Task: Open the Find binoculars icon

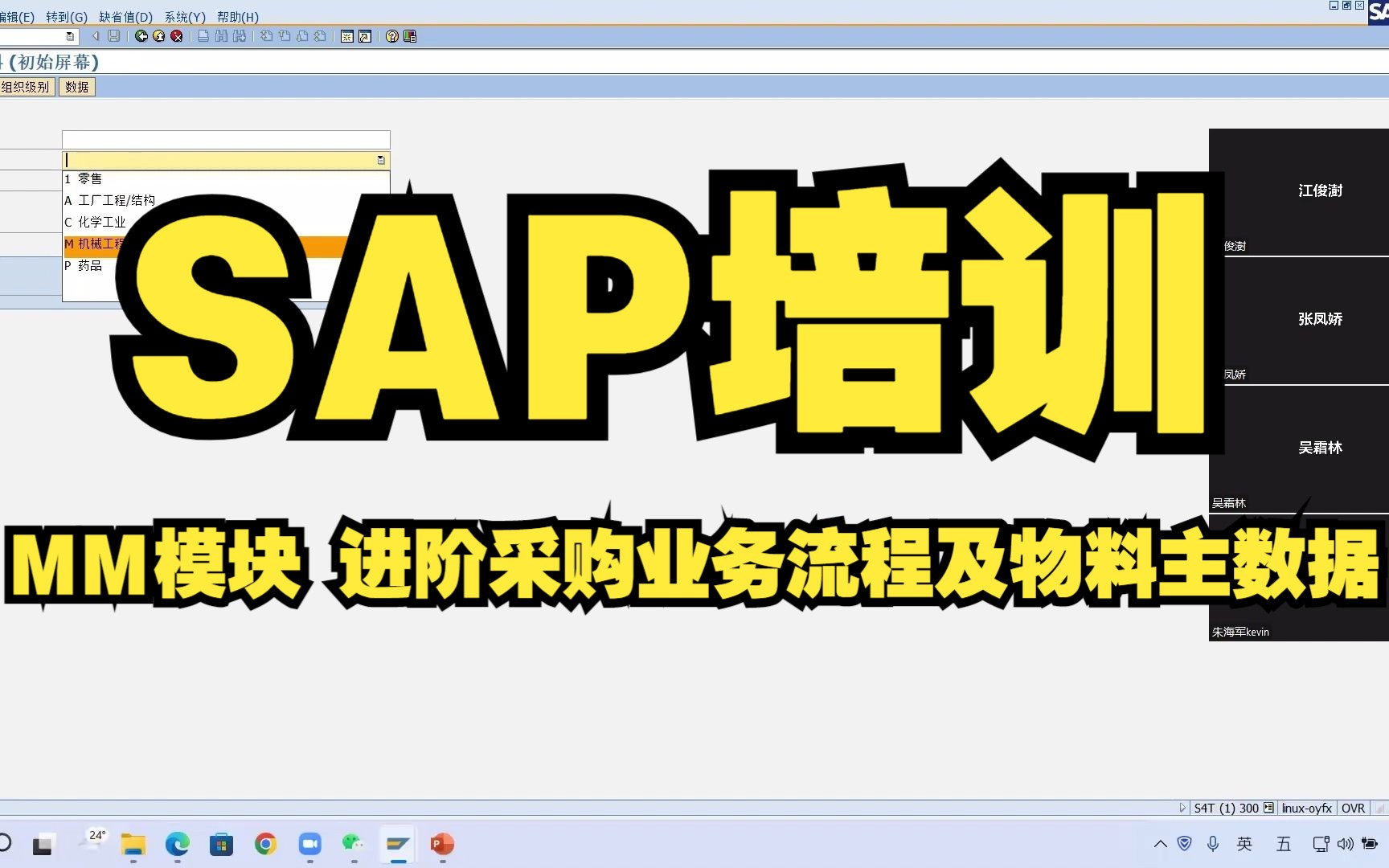Action: [x=220, y=36]
